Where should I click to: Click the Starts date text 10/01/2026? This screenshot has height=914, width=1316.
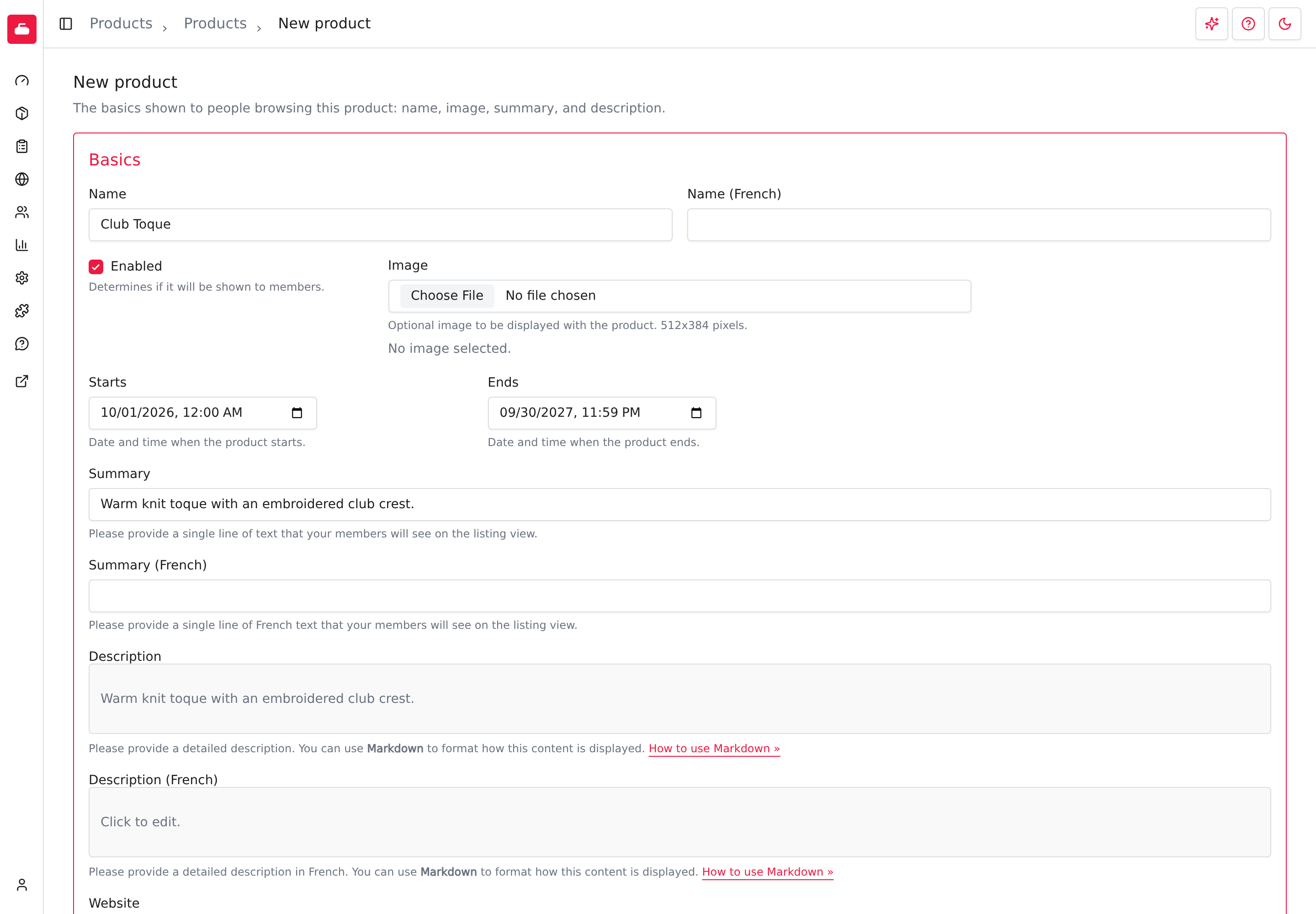[x=138, y=413]
